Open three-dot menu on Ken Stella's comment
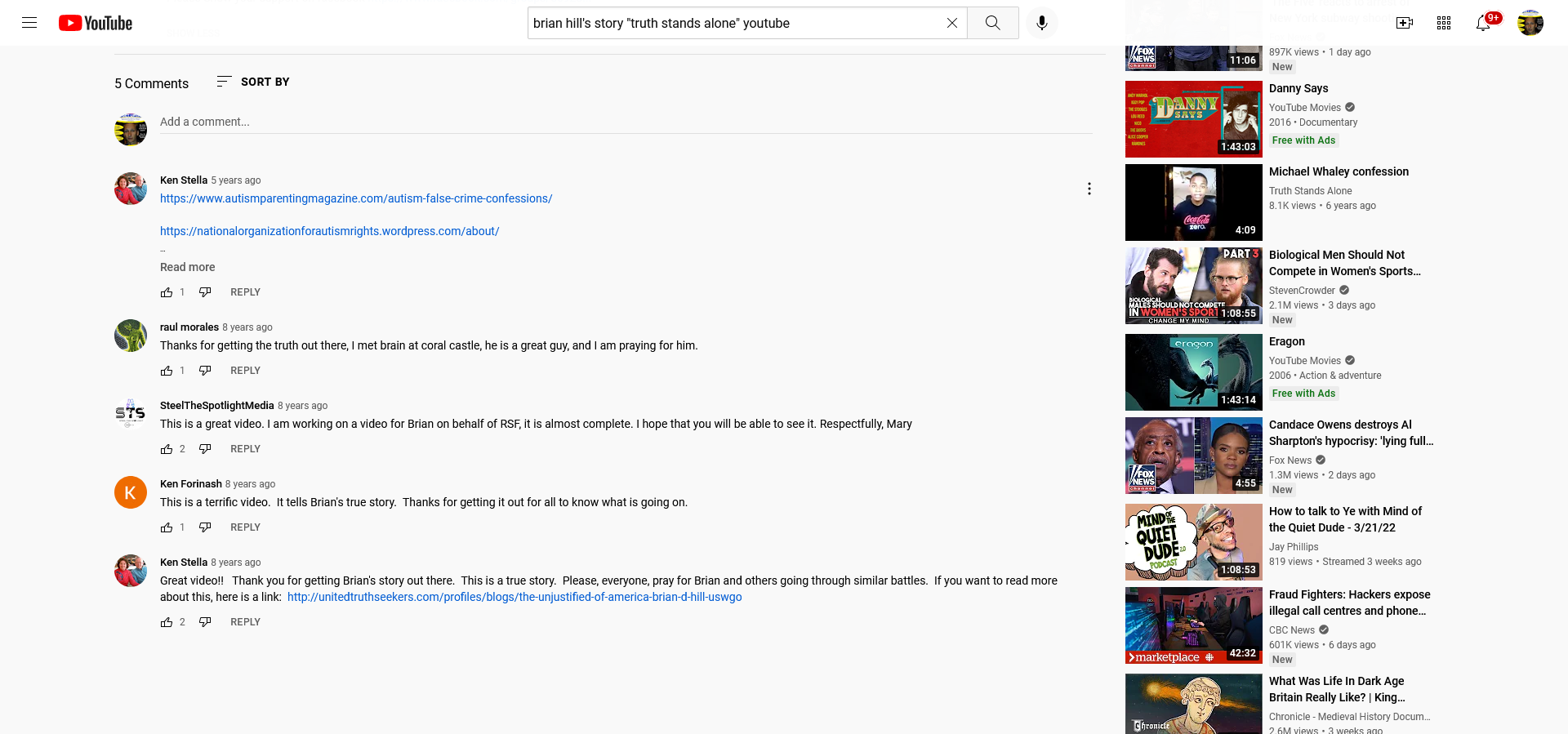This screenshot has width=1568, height=734. [x=1089, y=189]
